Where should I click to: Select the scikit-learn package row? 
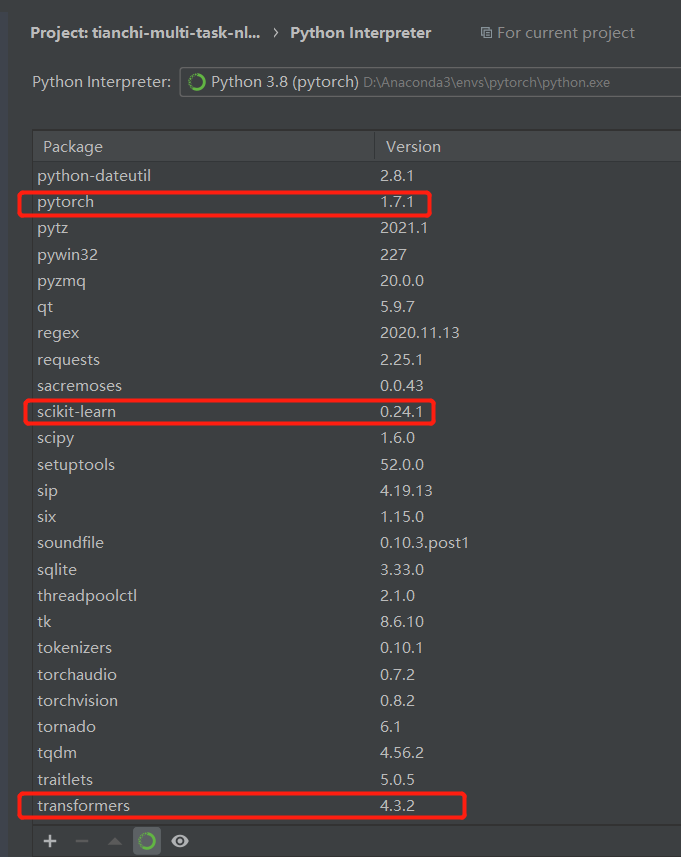point(357,412)
